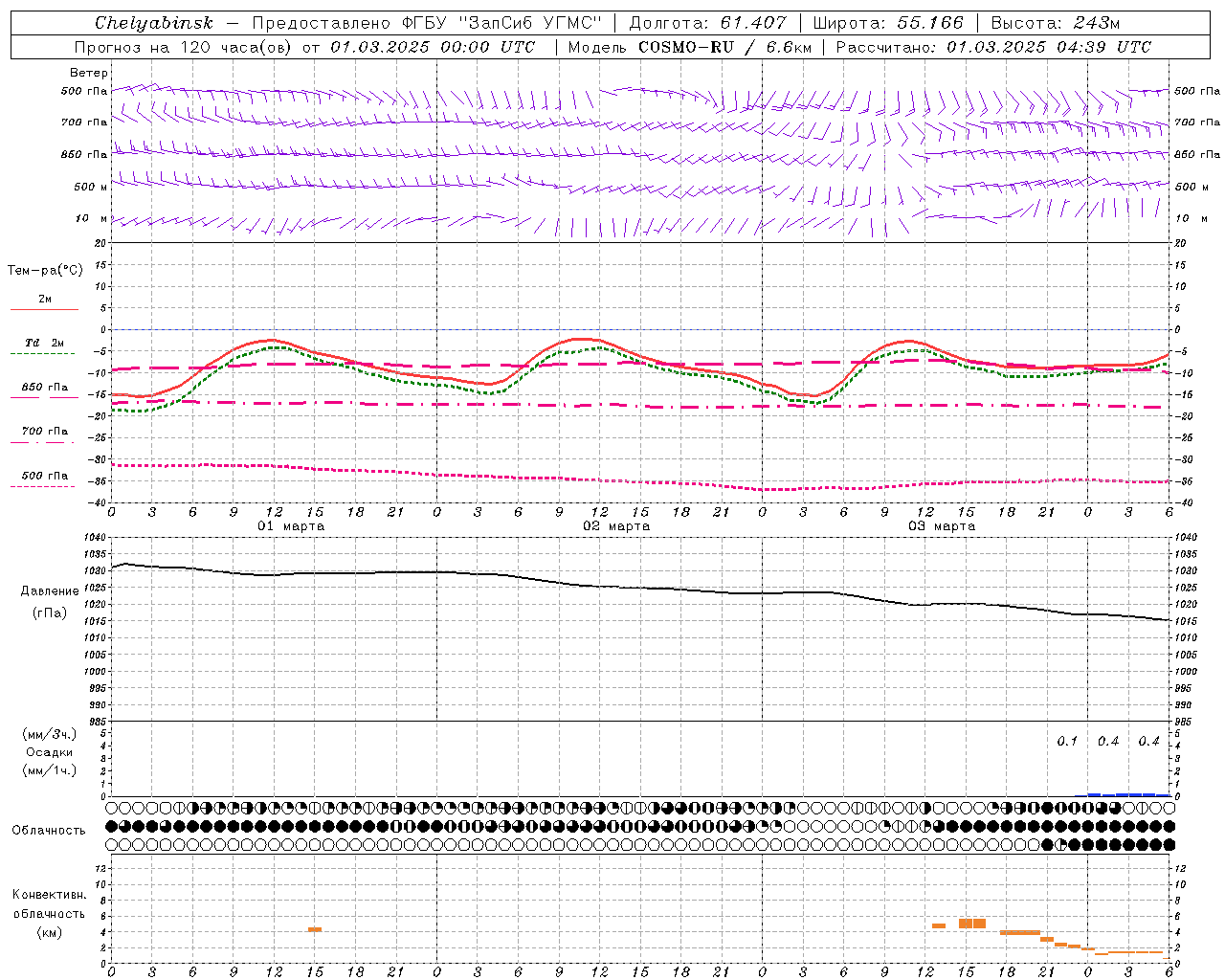Click the Chelyabinsk station title
1225x980 pixels.
[154, 23]
